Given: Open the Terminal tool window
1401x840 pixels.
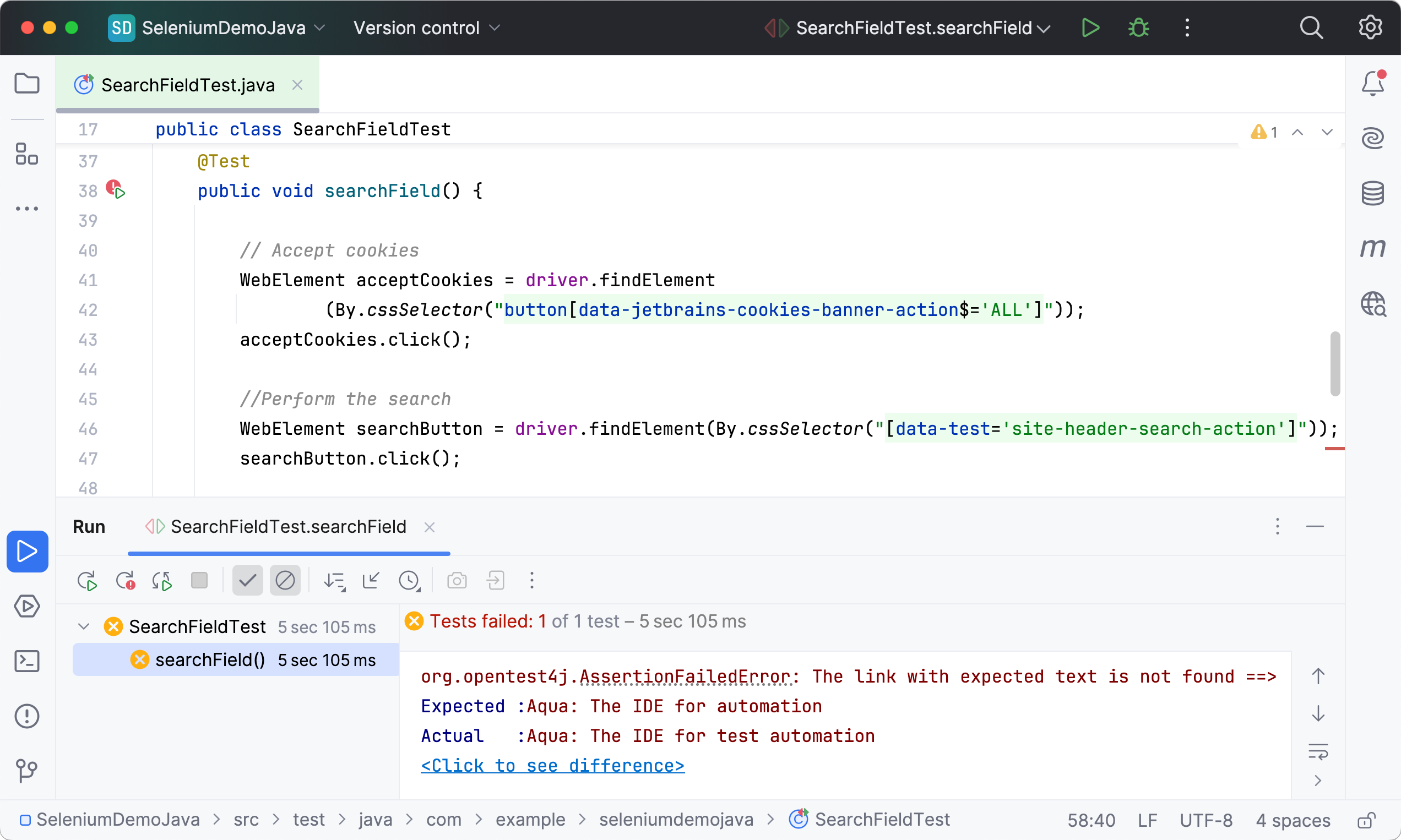Looking at the screenshot, I should (x=26, y=661).
